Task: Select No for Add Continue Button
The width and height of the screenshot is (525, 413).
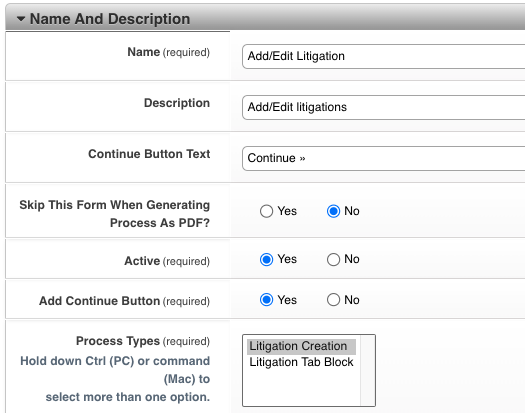Action: point(333,300)
